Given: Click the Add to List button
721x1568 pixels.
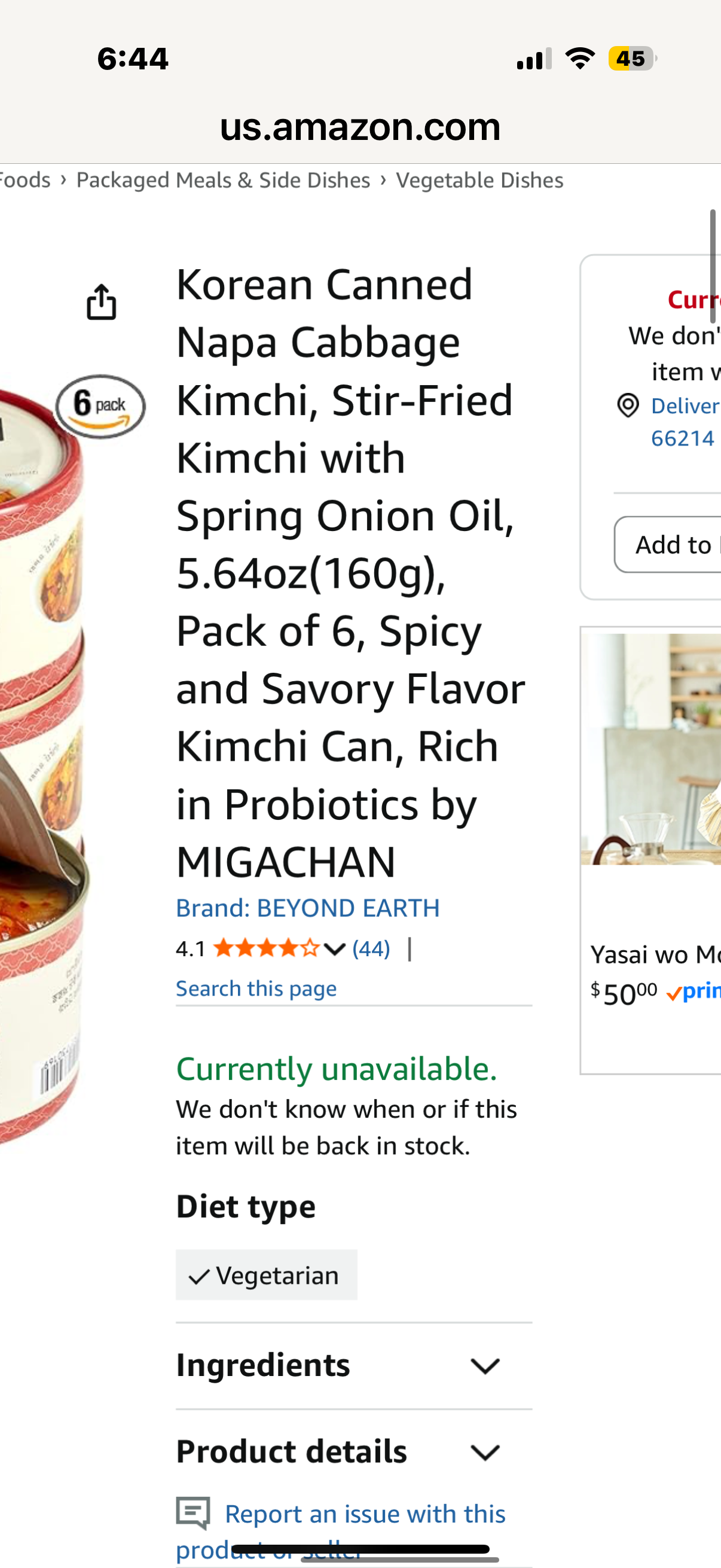Looking at the screenshot, I should coord(668,545).
